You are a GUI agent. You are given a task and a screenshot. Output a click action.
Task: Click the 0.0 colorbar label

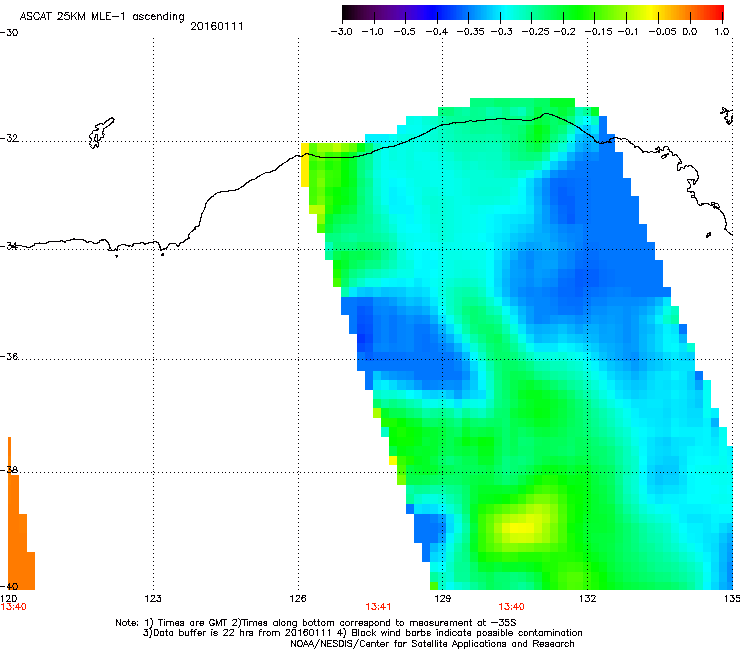pyautogui.click(x=690, y=32)
